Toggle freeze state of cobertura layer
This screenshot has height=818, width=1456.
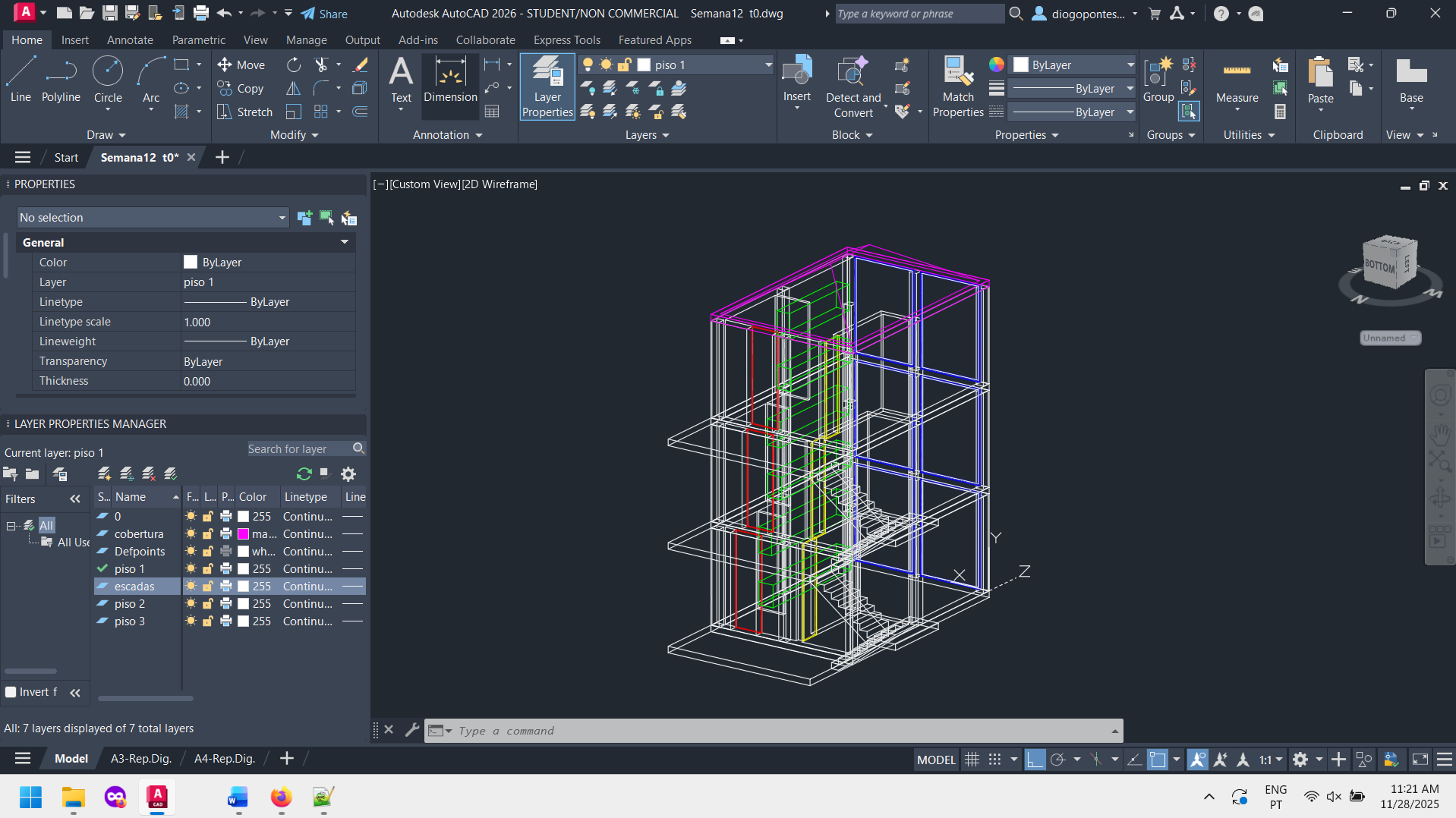click(x=191, y=534)
